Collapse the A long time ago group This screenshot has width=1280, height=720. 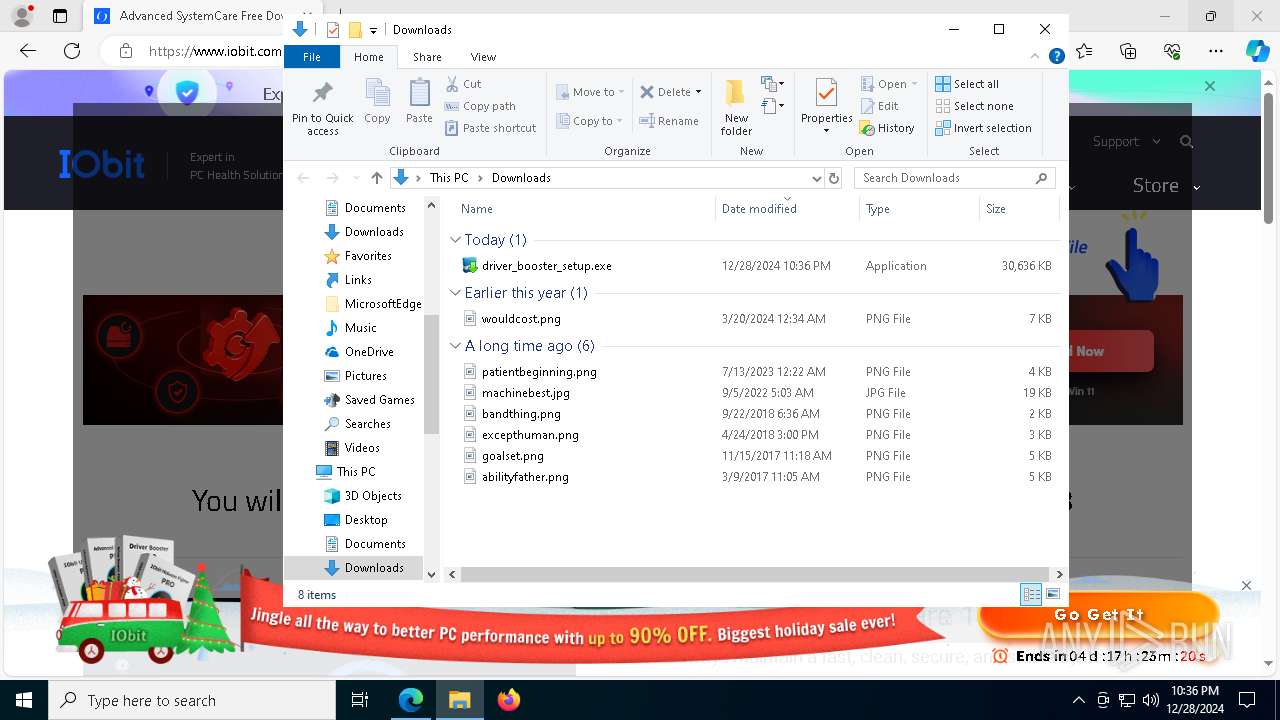point(456,346)
